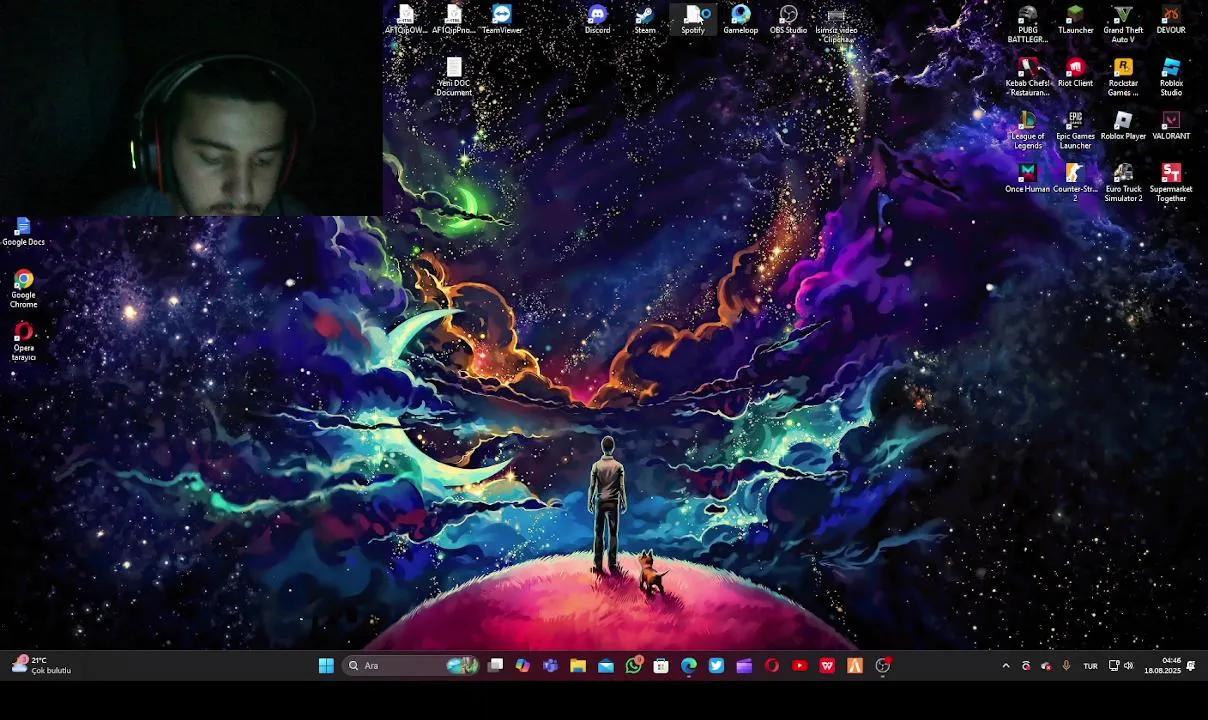Open File Explorer from the taskbar
Image resolution: width=1208 pixels, height=720 pixels.
tap(578, 665)
